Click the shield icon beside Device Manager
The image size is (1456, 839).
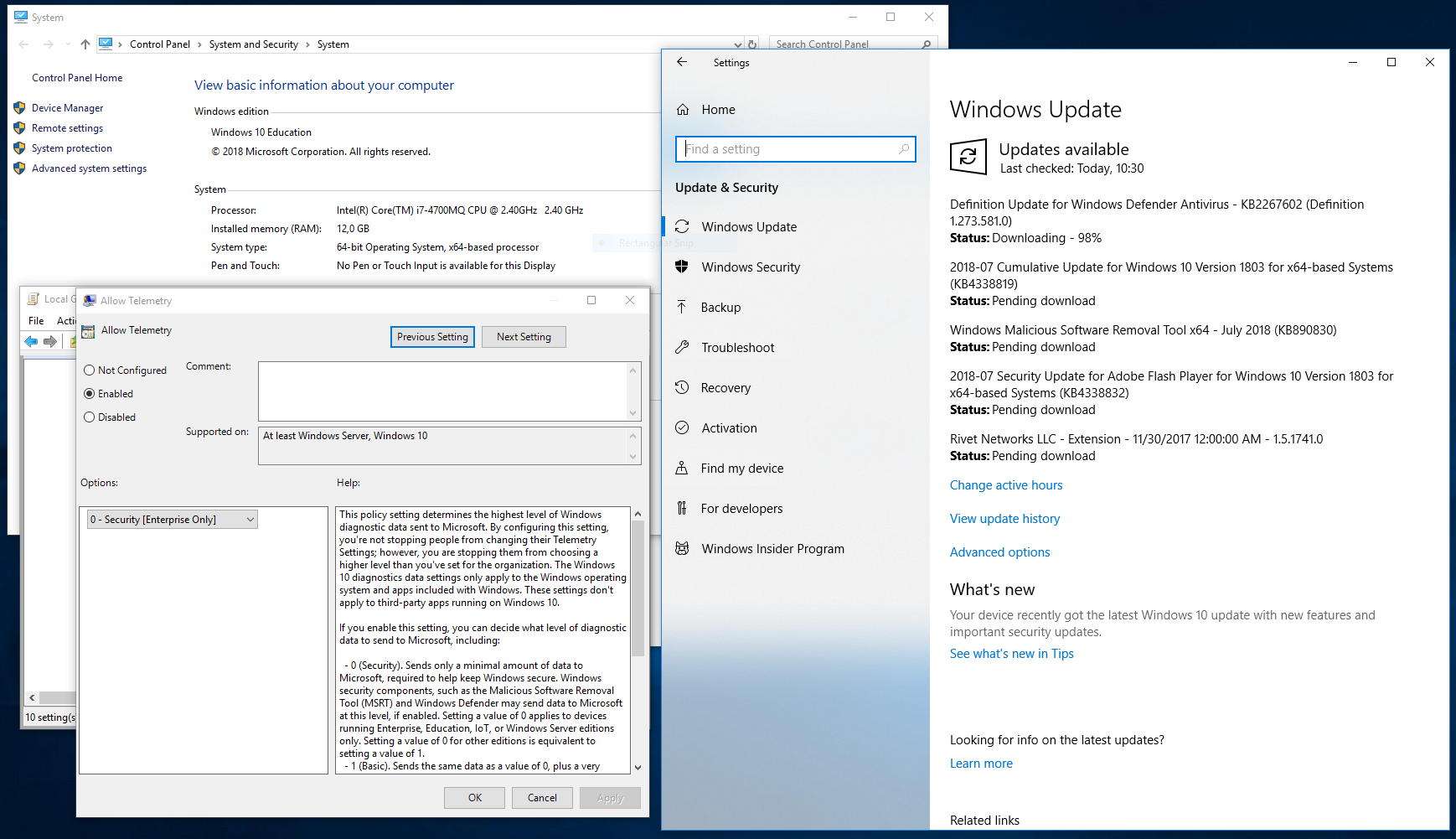click(x=19, y=108)
